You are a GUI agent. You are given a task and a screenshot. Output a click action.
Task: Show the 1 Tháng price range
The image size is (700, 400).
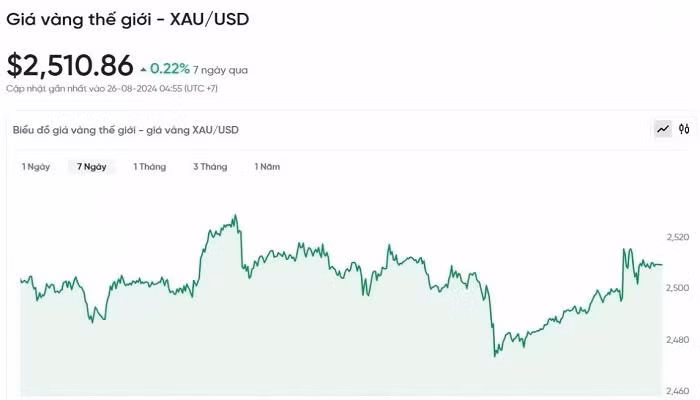(x=150, y=167)
